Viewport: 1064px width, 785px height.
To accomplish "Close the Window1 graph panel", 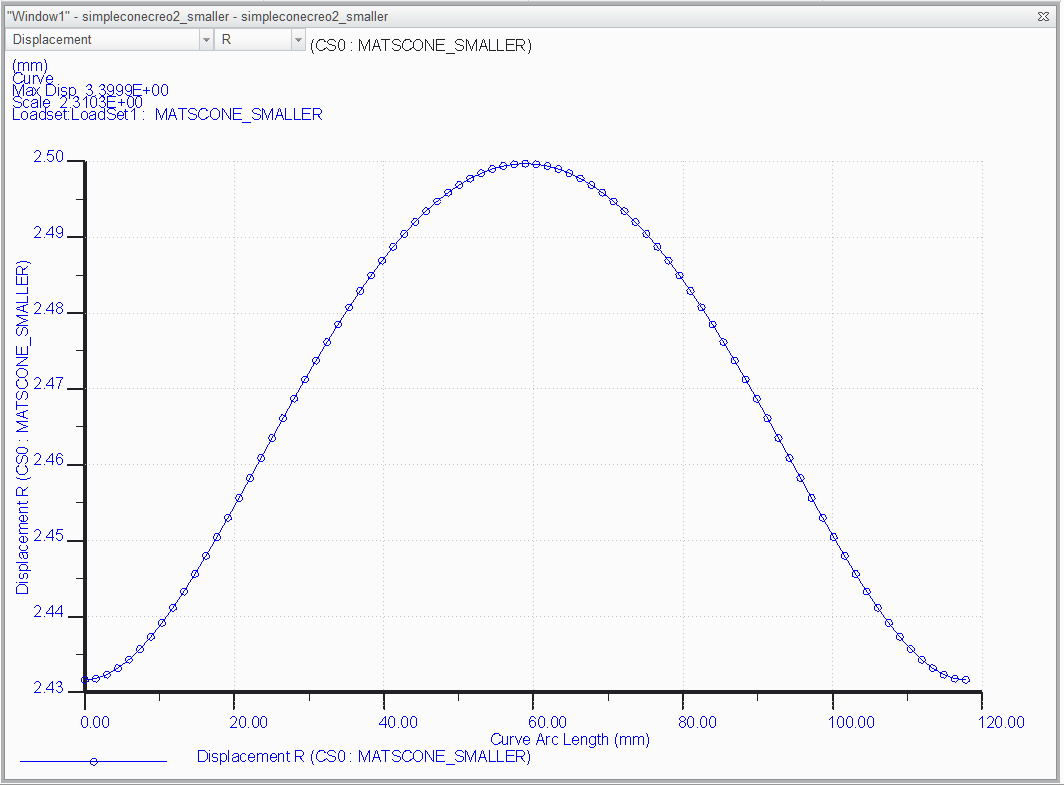I will [1044, 16].
